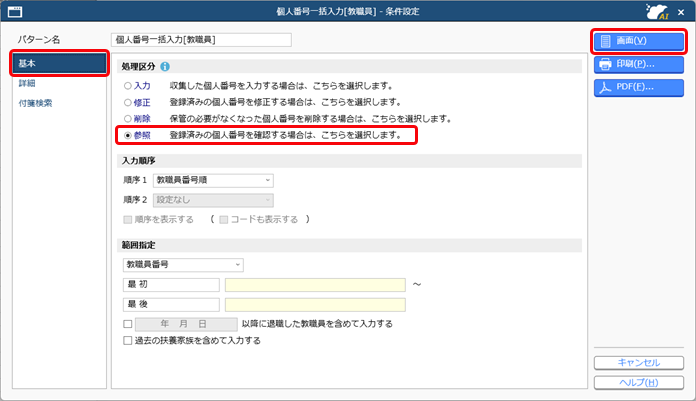Click the yellow field beside 最後
The image size is (696, 401).
[x=315, y=305]
